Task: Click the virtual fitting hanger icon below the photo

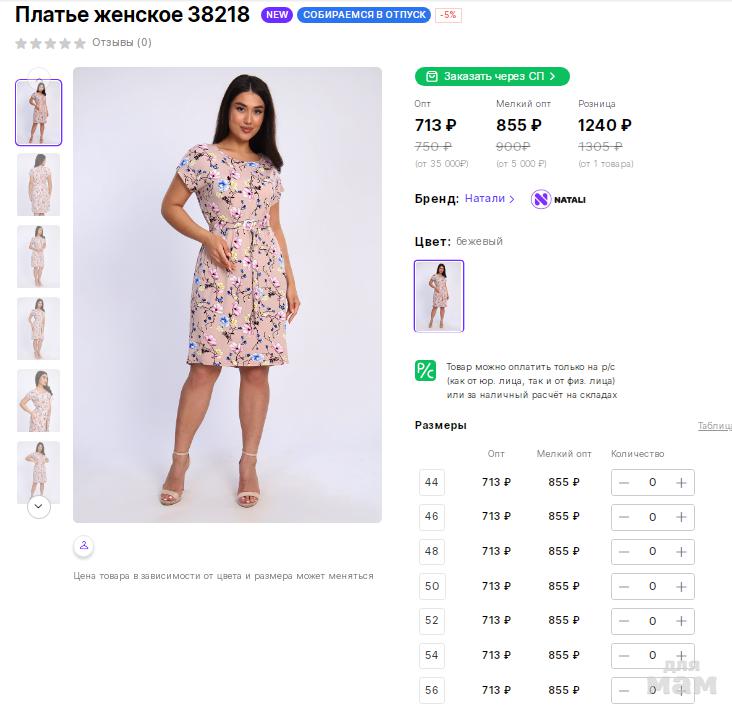Action: (84, 545)
